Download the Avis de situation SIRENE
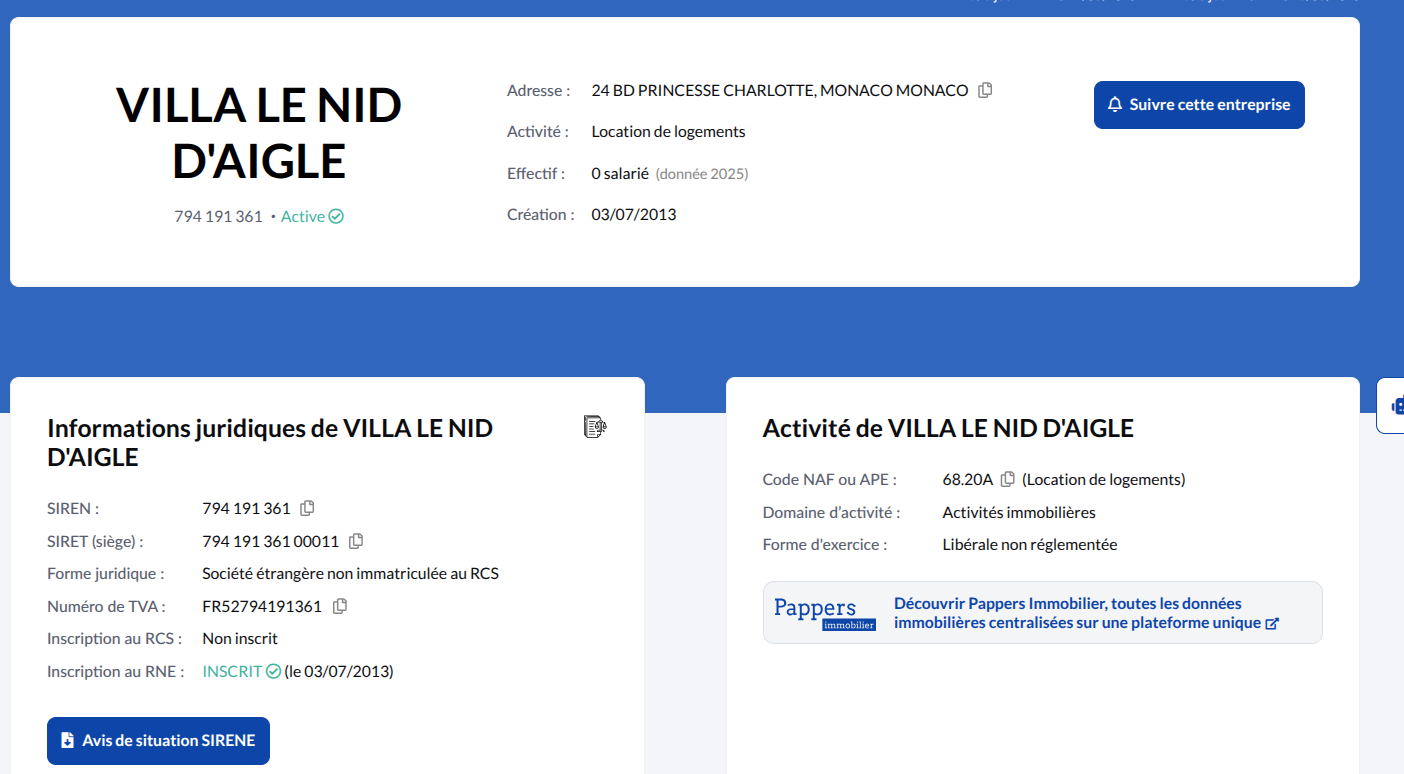 (x=158, y=741)
